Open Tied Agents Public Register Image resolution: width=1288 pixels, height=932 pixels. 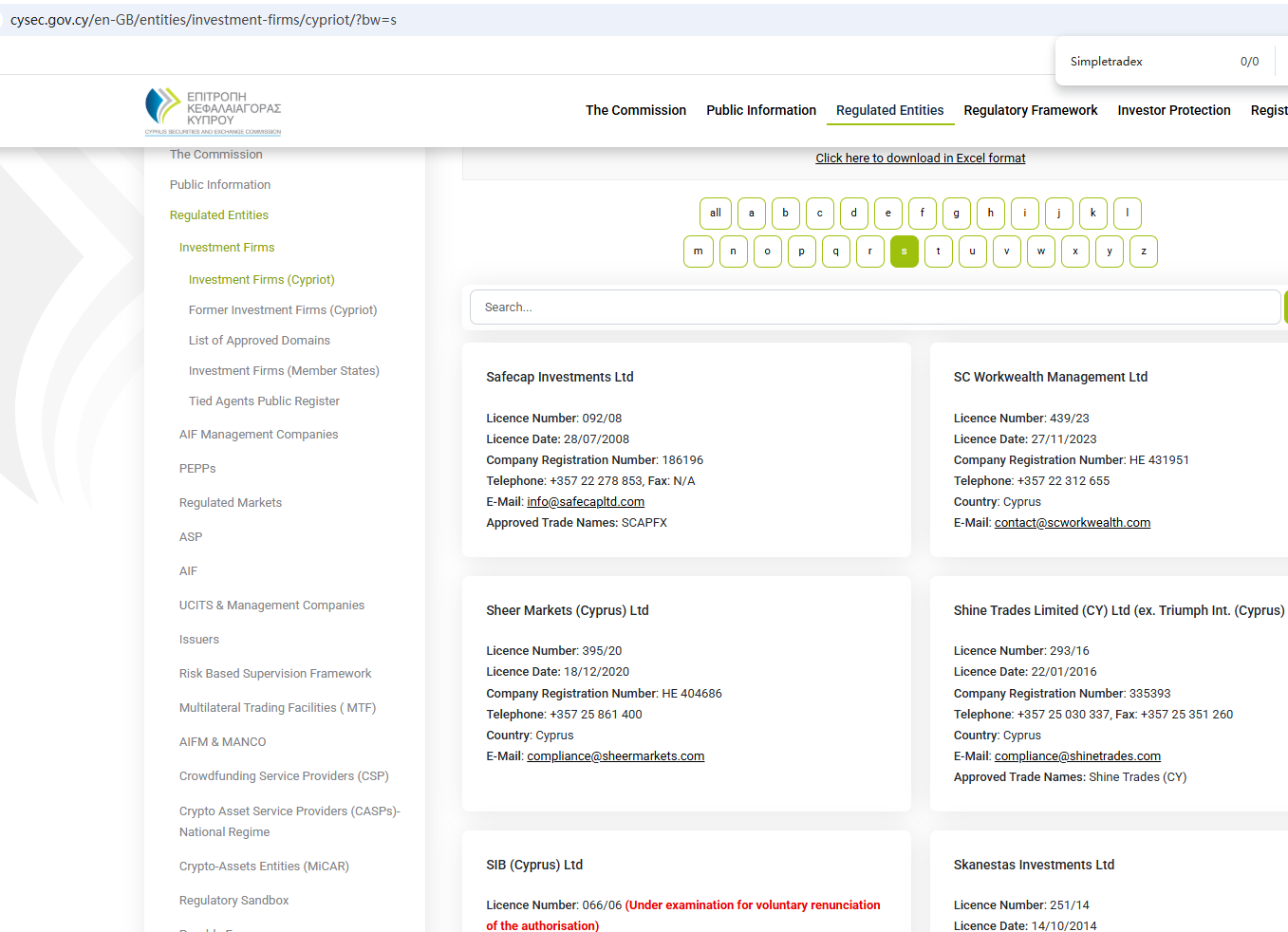[x=264, y=401]
